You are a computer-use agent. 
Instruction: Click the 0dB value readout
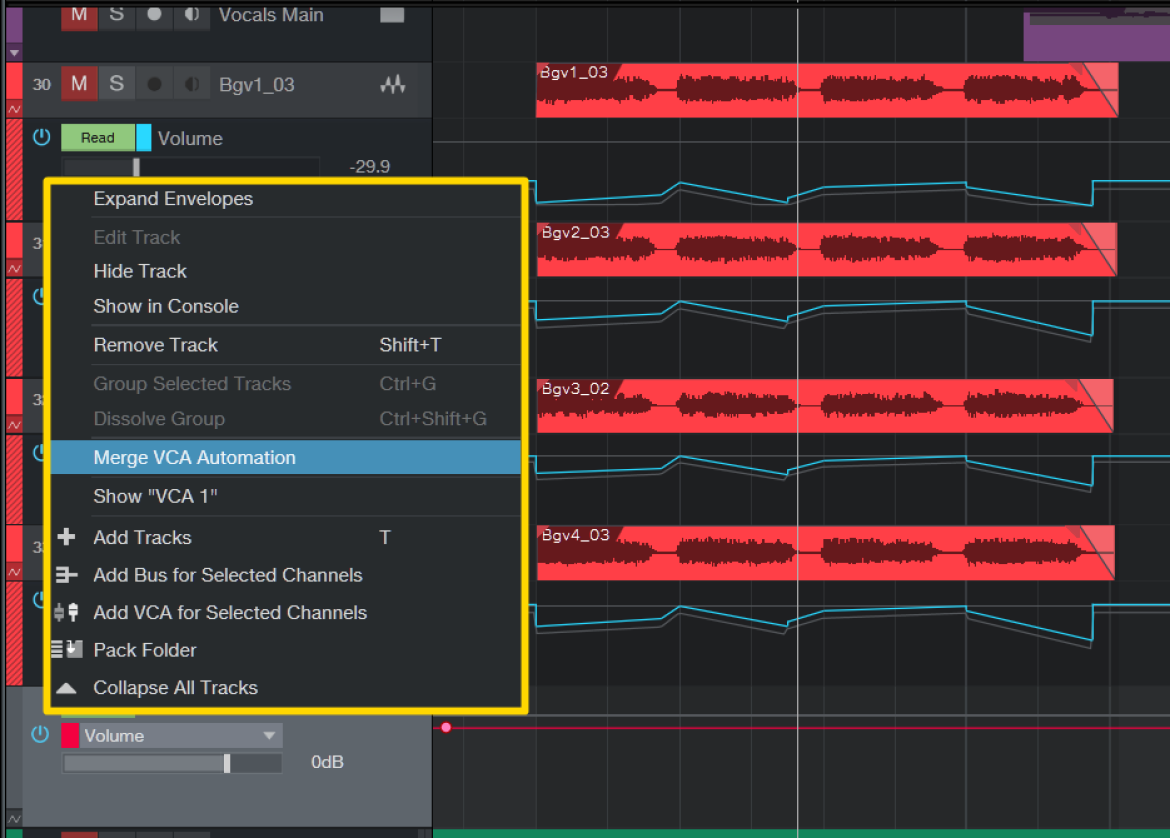pyautogui.click(x=327, y=762)
